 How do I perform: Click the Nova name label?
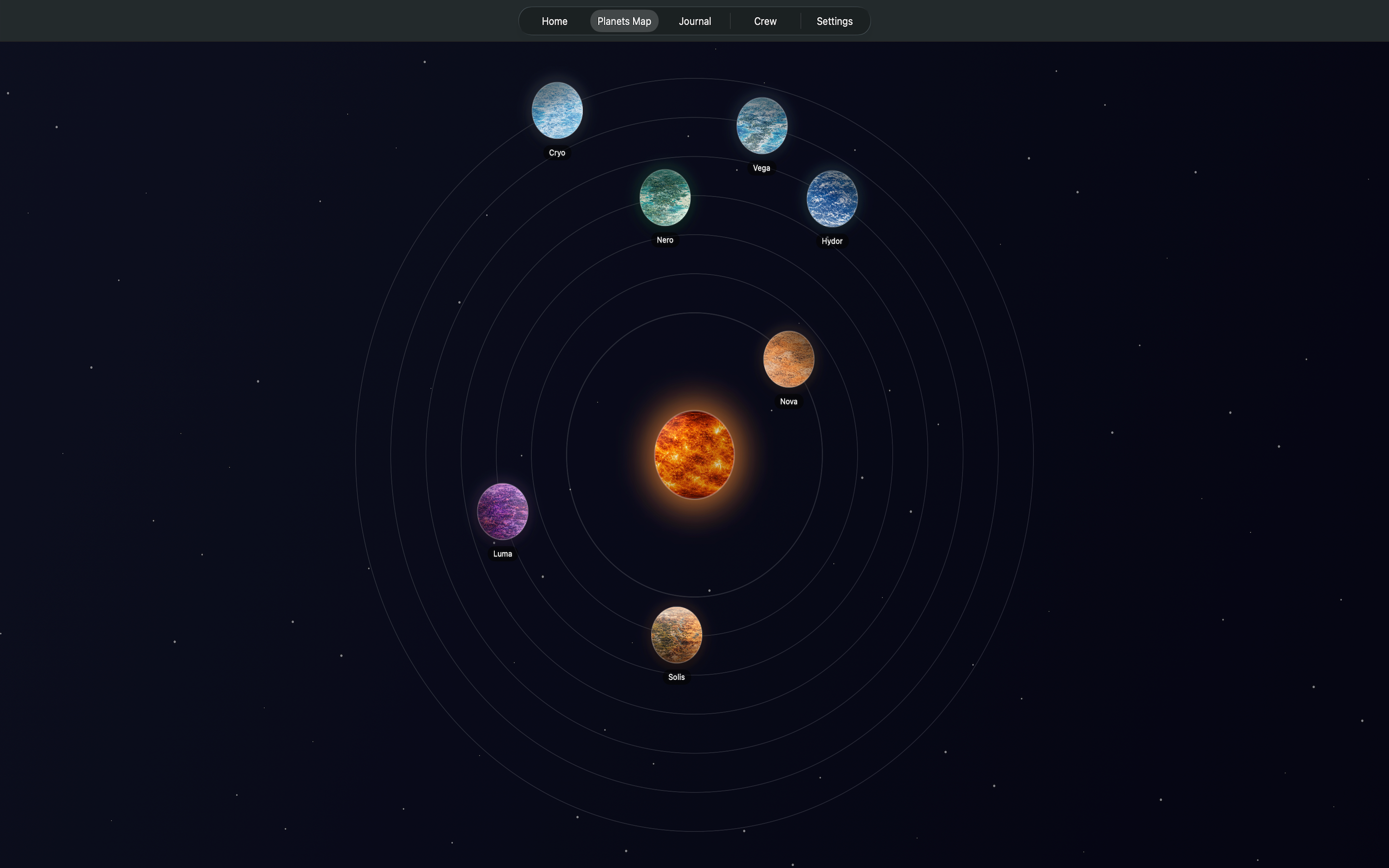click(788, 401)
